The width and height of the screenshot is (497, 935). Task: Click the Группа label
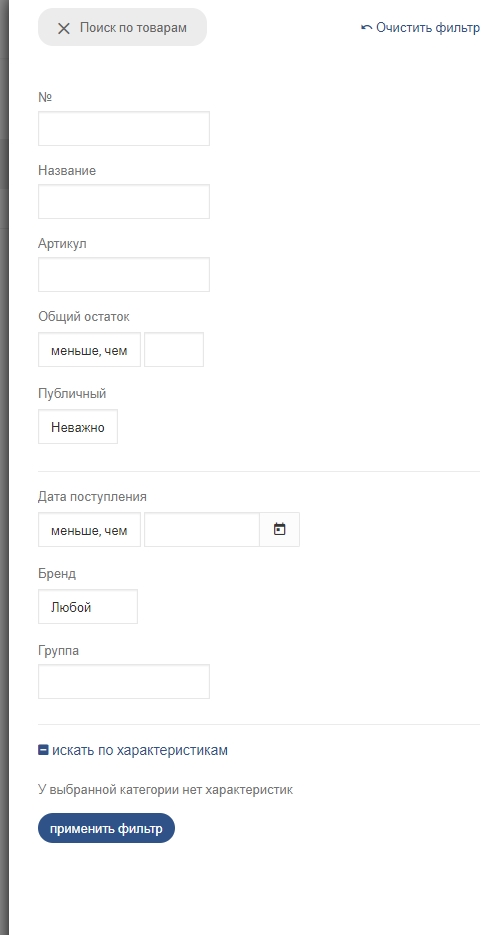58,651
